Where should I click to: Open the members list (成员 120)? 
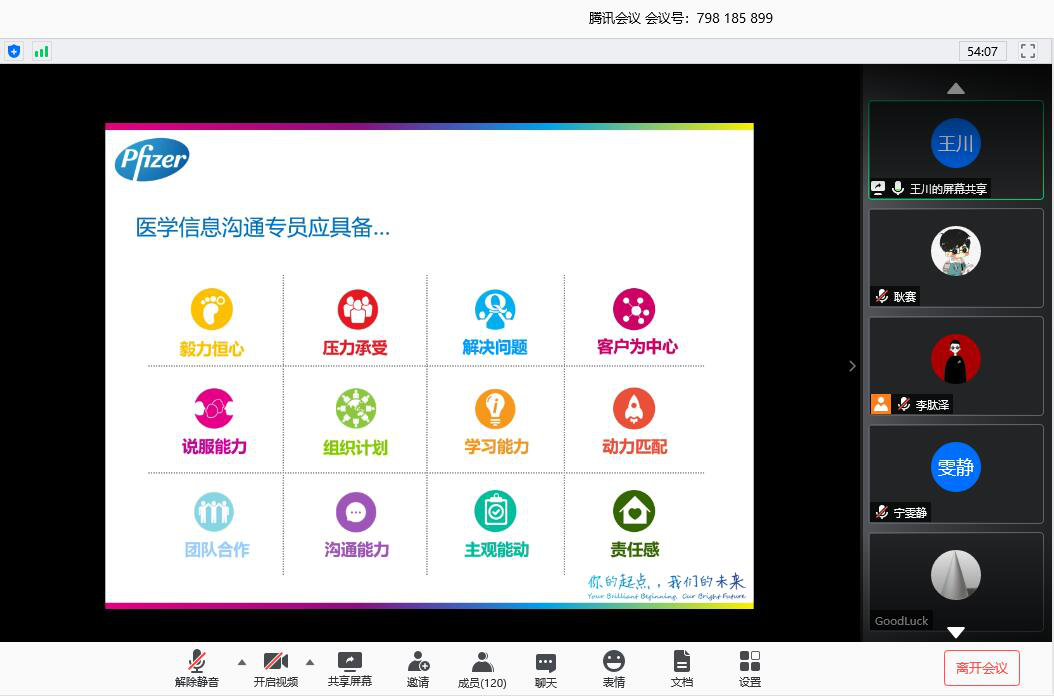click(482, 668)
